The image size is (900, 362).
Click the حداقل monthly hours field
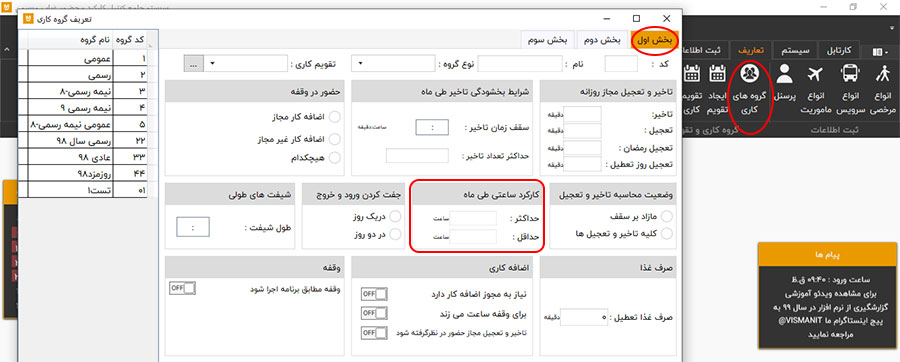point(474,236)
